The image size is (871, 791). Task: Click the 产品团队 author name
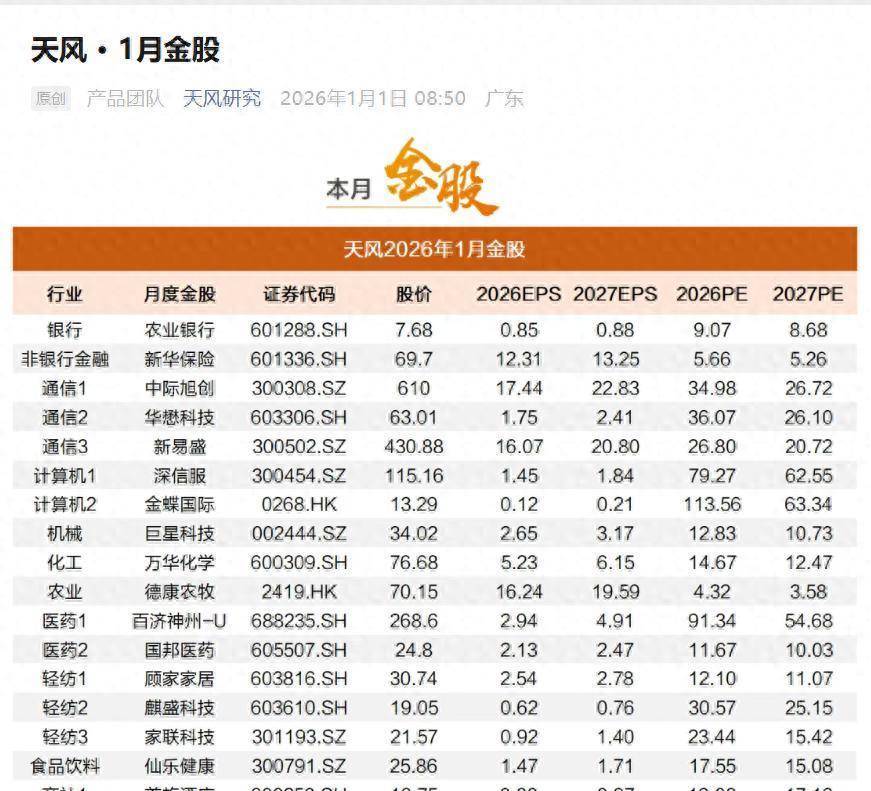pos(125,98)
